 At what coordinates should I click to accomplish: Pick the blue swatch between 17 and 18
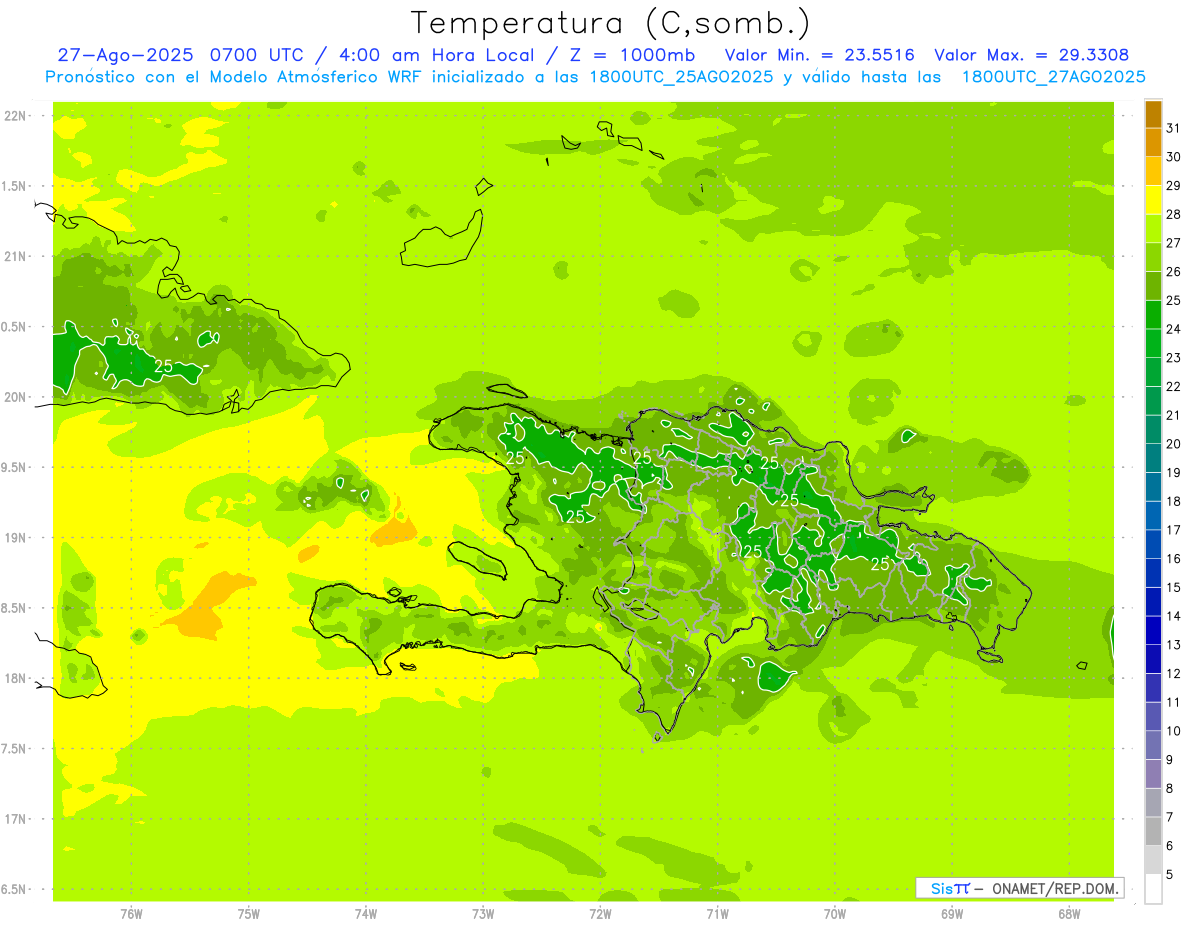coord(1153,515)
